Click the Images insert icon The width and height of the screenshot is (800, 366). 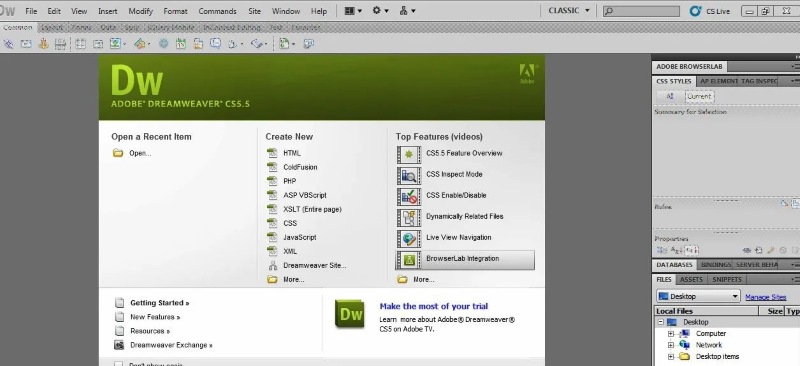pyautogui.click(x=115, y=44)
